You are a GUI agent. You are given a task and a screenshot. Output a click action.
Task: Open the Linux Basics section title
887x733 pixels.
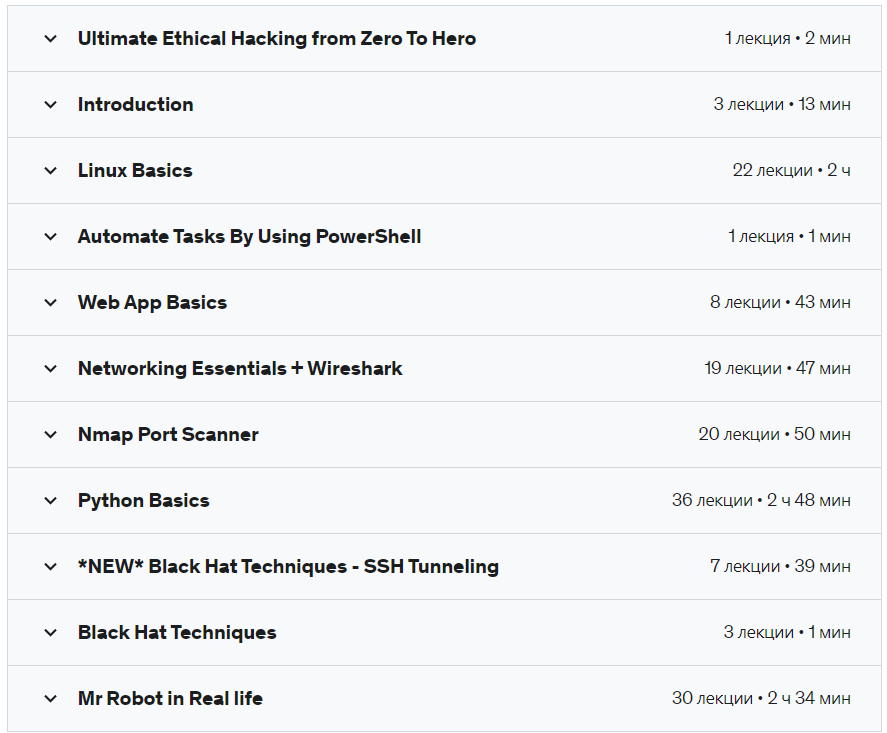coord(135,171)
